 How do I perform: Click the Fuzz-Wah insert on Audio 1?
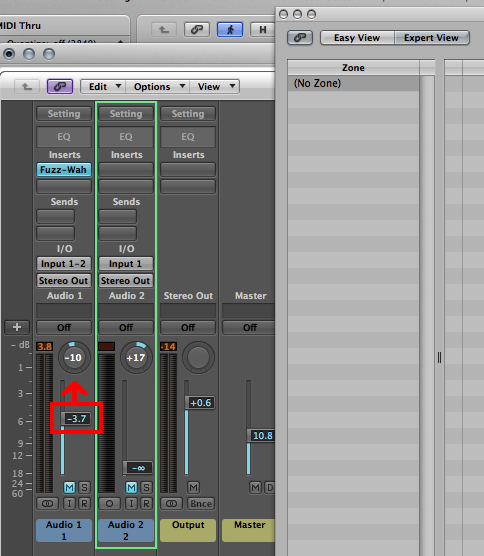pyautogui.click(x=64, y=169)
